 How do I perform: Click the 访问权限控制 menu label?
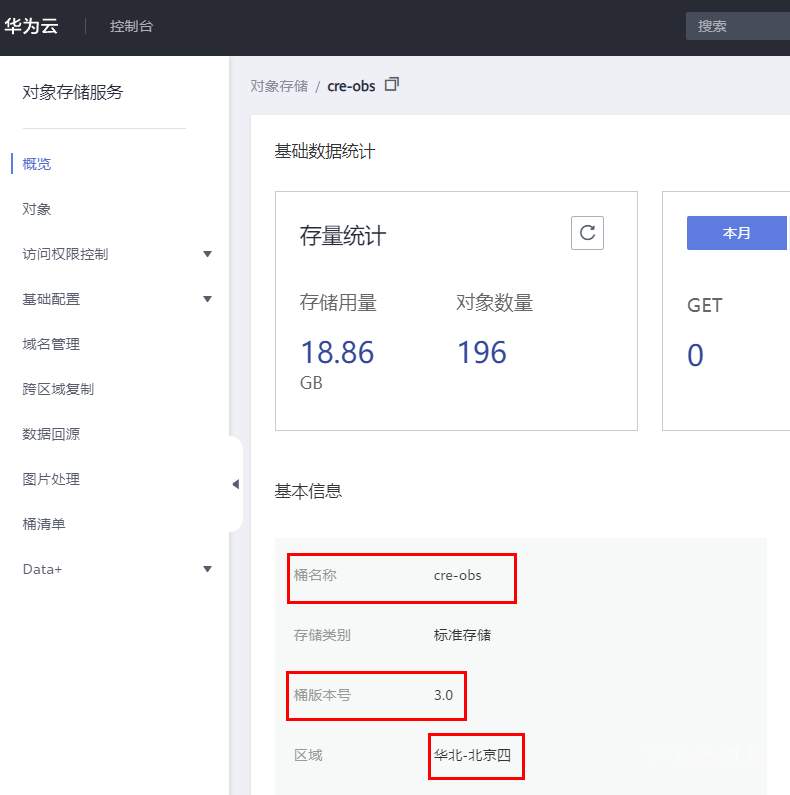coord(65,254)
